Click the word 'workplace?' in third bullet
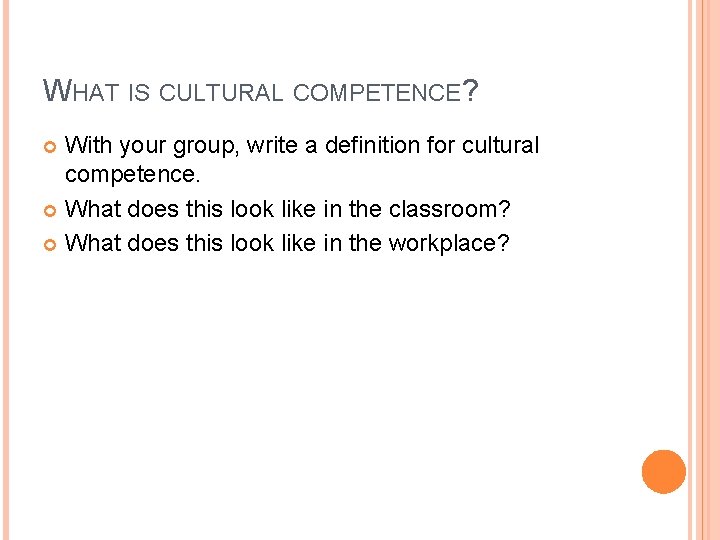Screen dimensions: 720x540 (449, 243)
